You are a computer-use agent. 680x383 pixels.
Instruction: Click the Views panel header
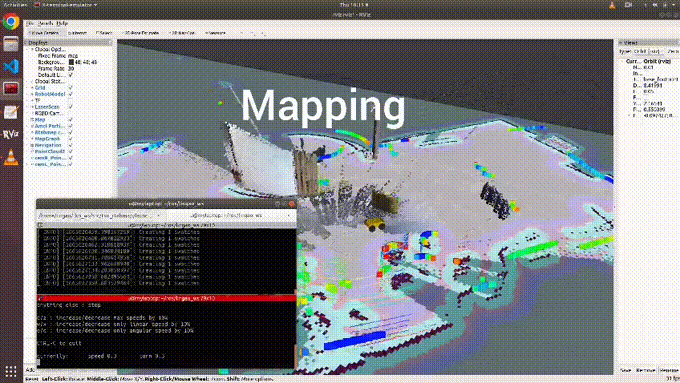click(x=648, y=43)
